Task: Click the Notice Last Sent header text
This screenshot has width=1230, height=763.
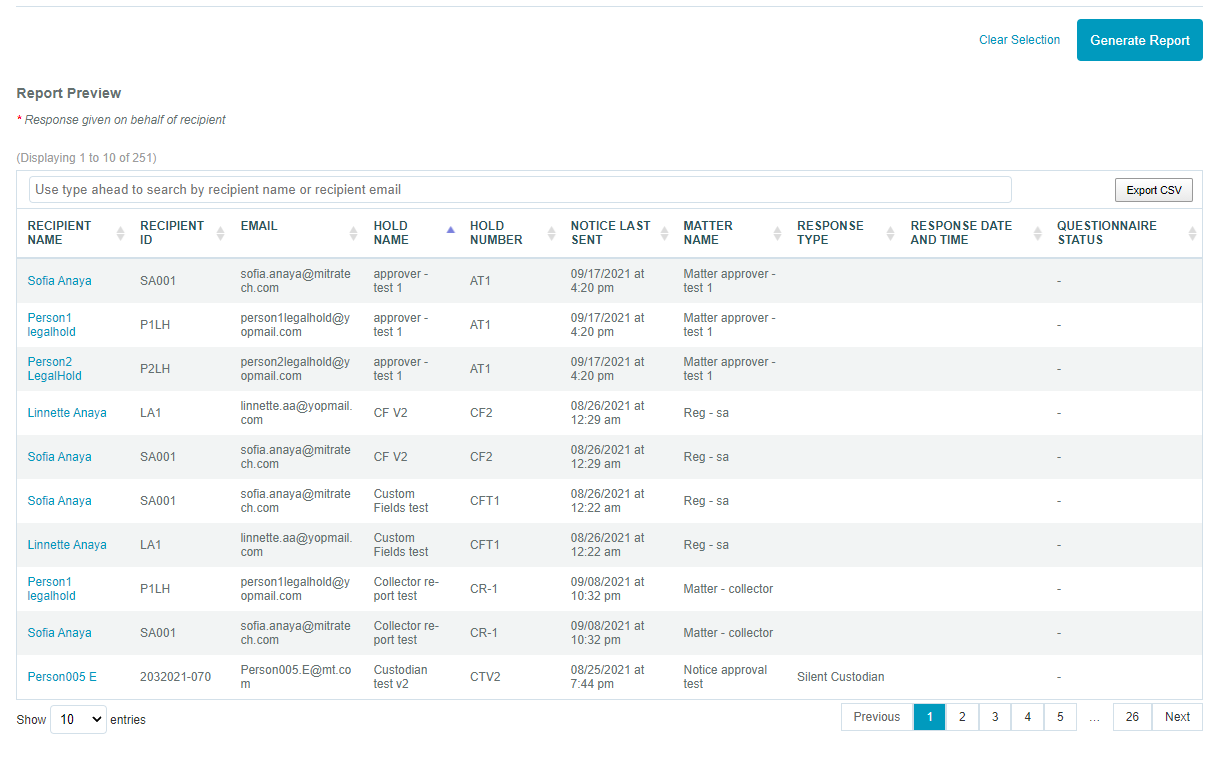Action: pos(610,233)
